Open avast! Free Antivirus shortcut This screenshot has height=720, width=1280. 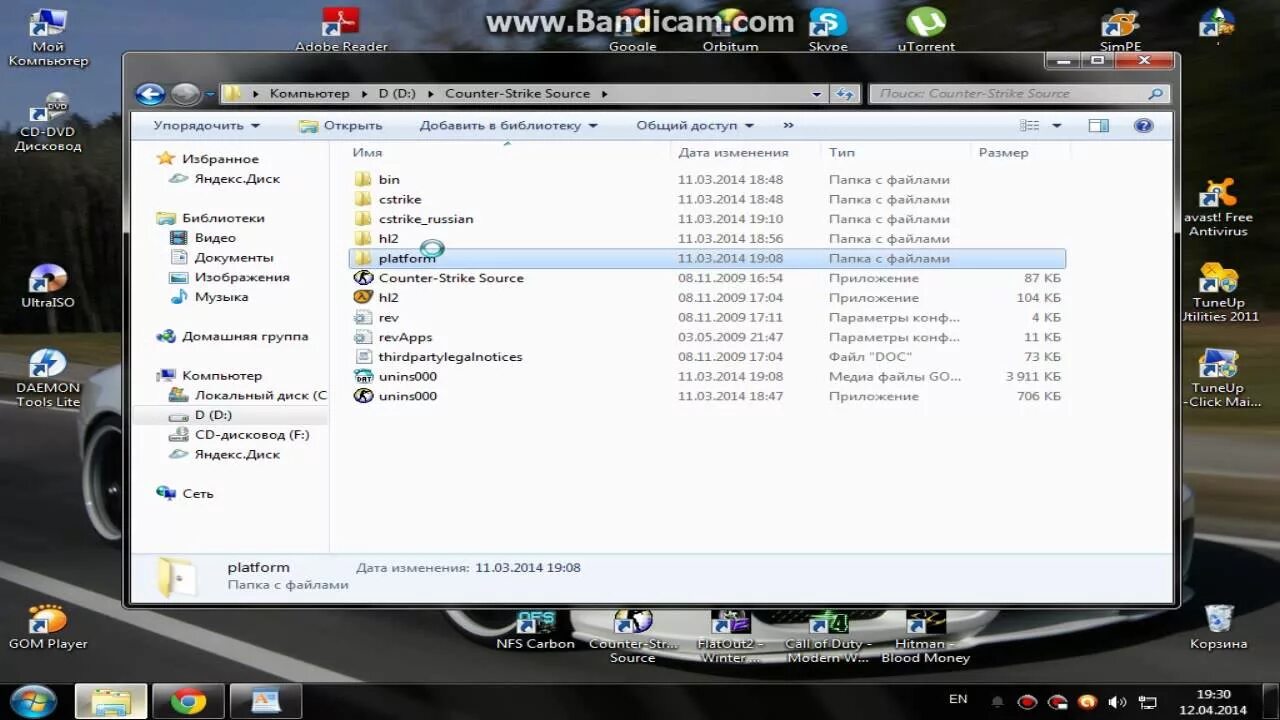point(1218,208)
